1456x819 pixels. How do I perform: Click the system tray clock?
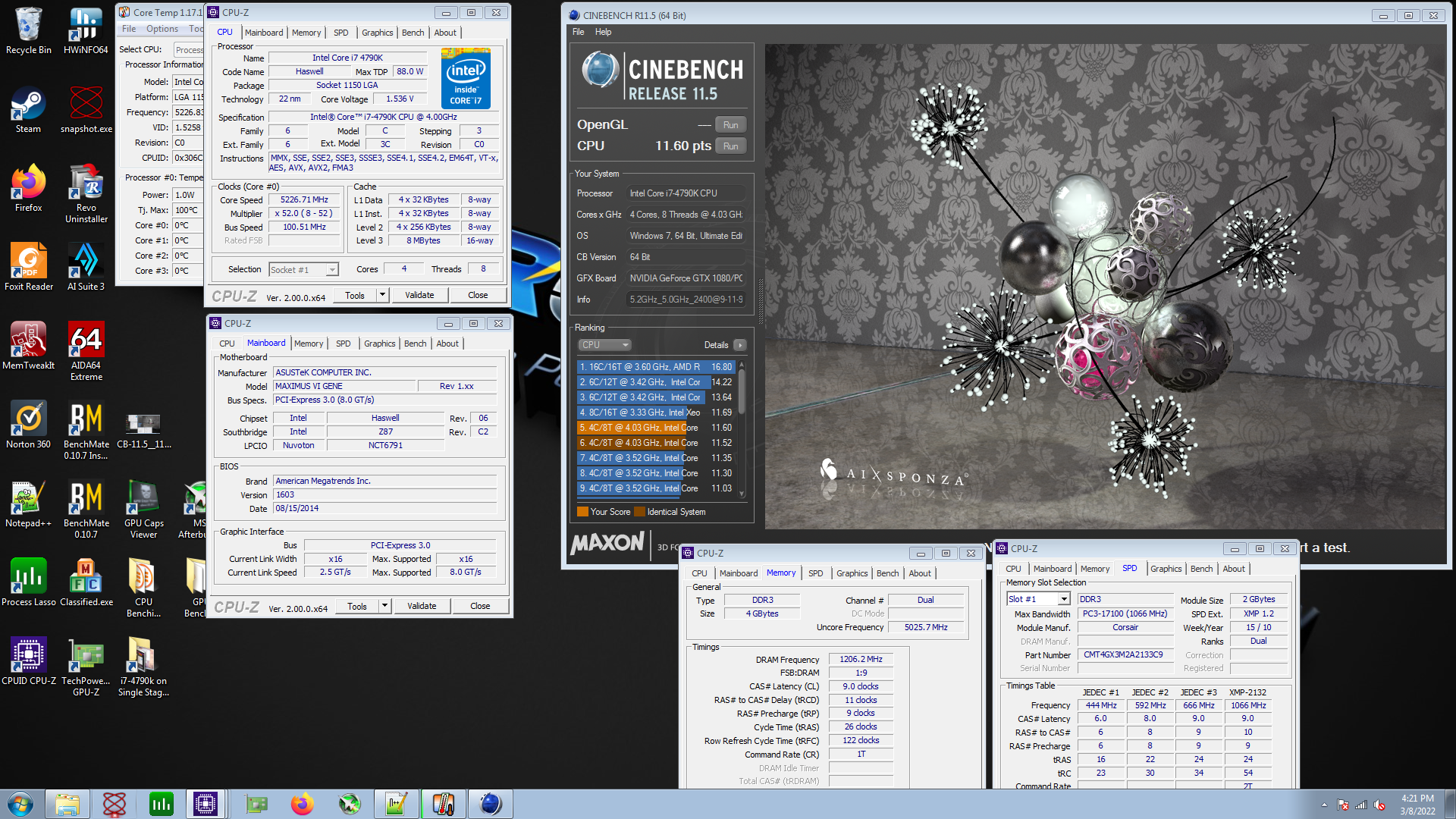tap(1417, 805)
